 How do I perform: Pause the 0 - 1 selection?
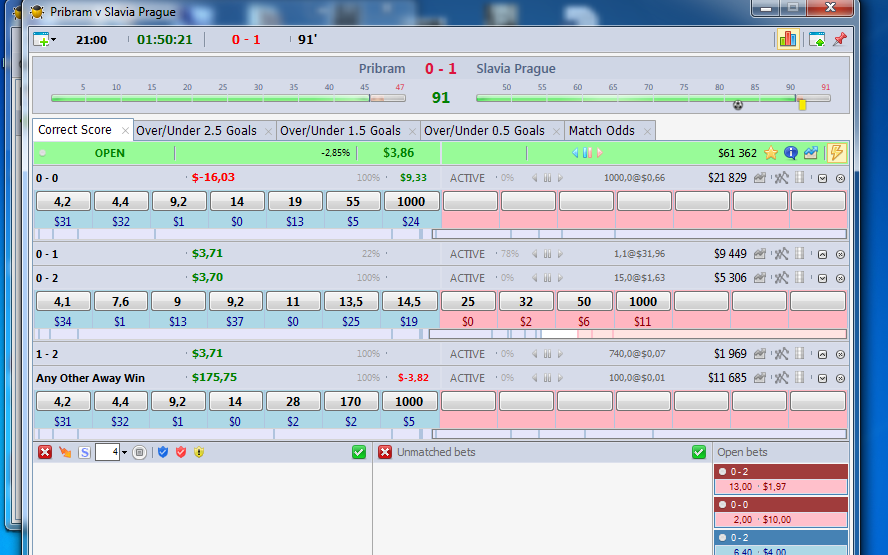(x=547, y=254)
